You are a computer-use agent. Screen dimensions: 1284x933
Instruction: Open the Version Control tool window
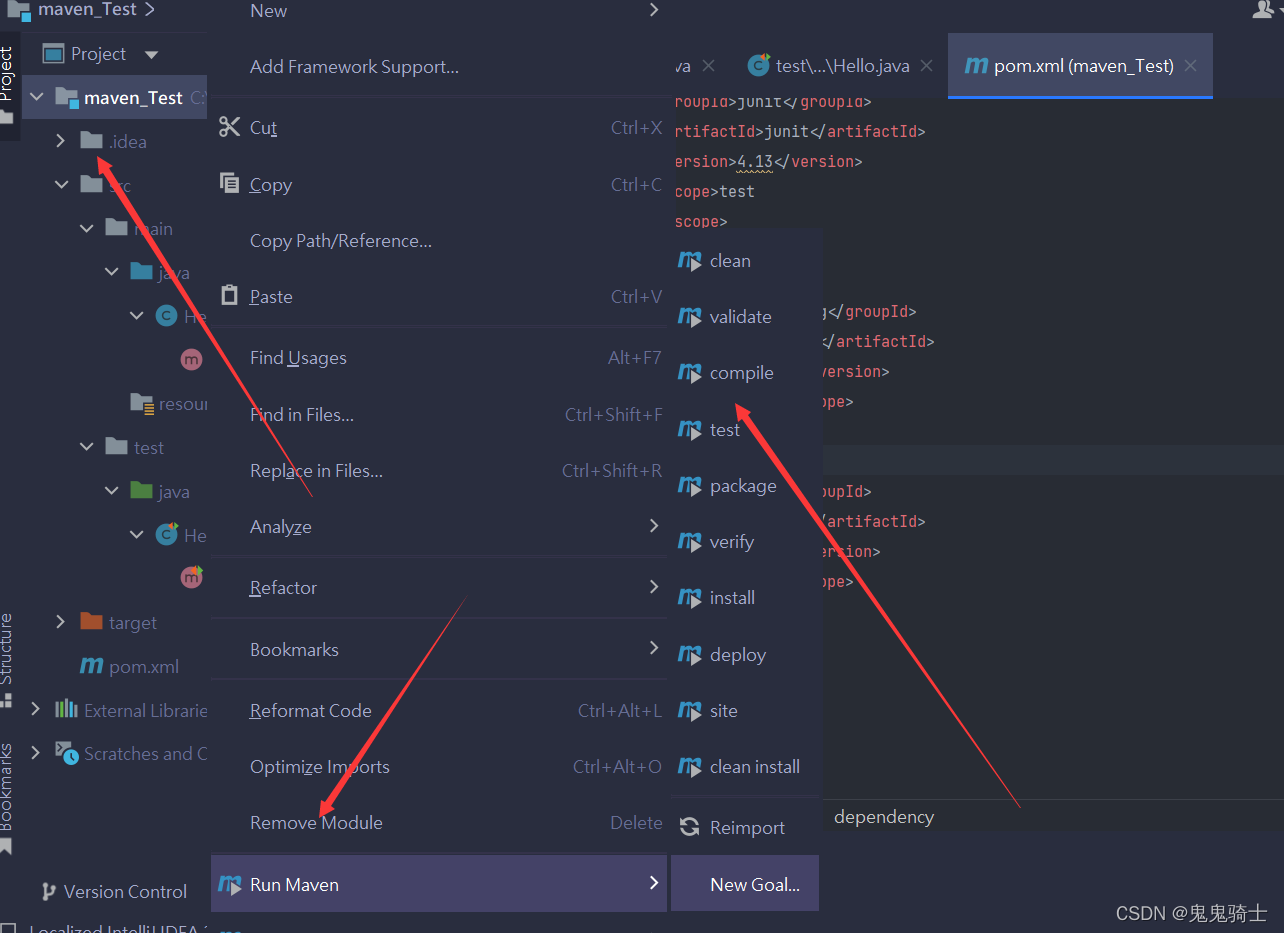click(113, 891)
